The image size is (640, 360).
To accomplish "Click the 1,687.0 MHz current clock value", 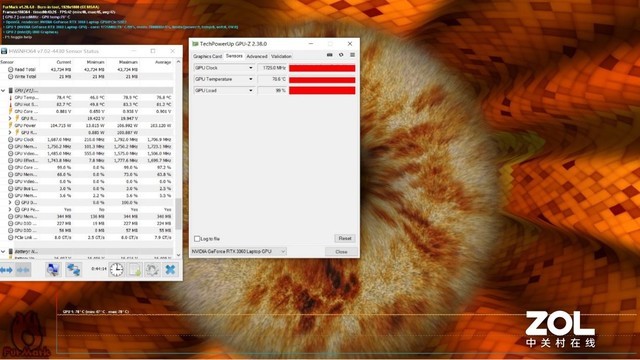I will [60, 140].
